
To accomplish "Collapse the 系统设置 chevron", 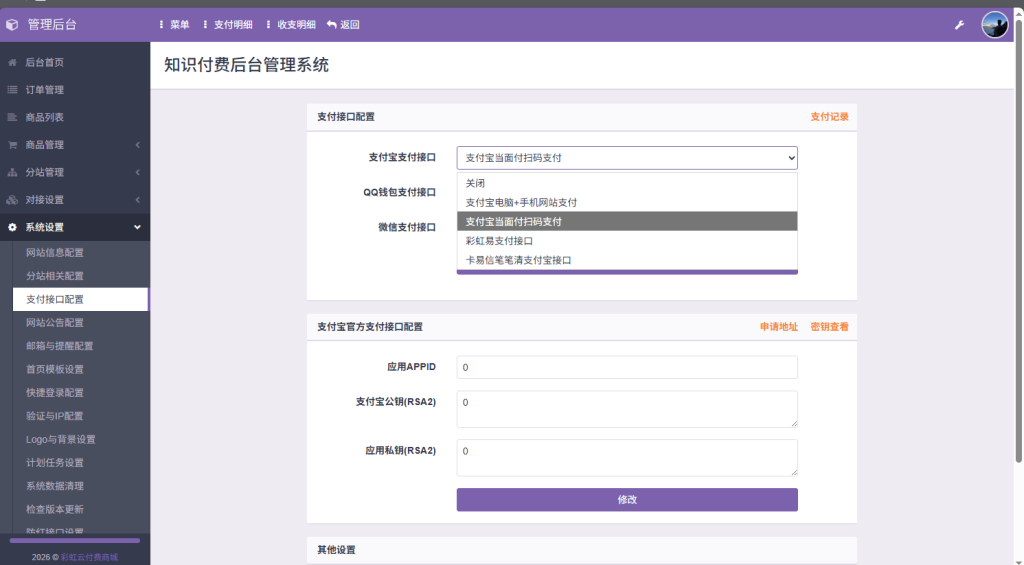I will click(137, 227).
